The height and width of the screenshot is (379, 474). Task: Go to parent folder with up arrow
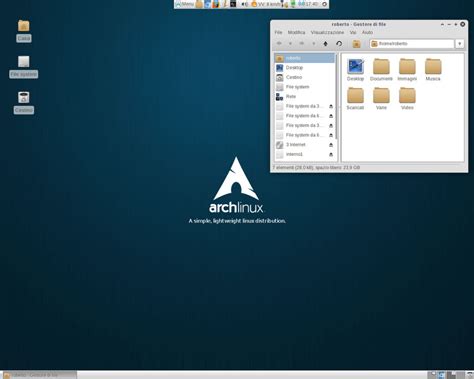pos(325,44)
